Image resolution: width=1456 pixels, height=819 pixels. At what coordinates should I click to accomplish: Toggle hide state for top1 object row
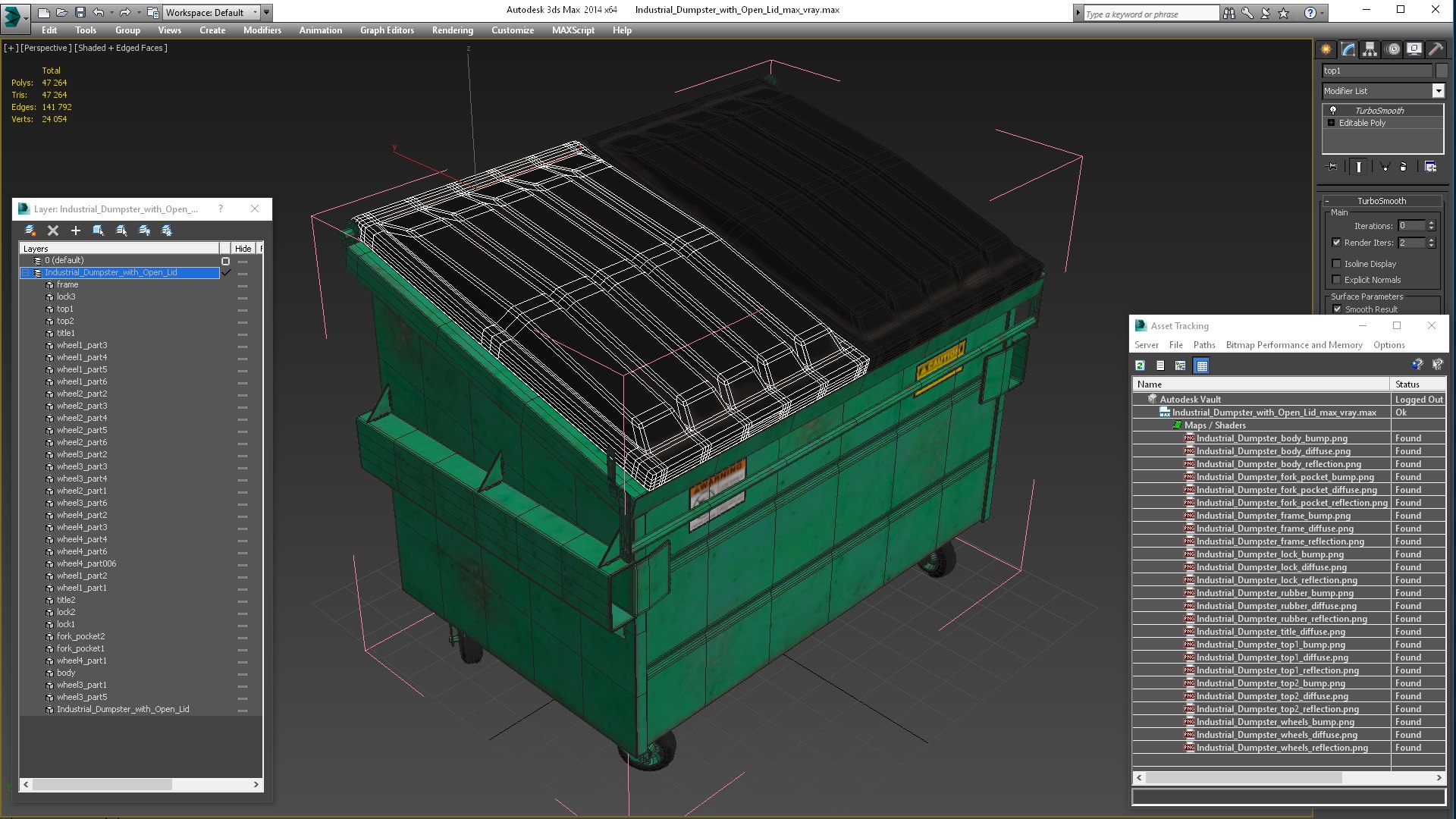pos(243,310)
